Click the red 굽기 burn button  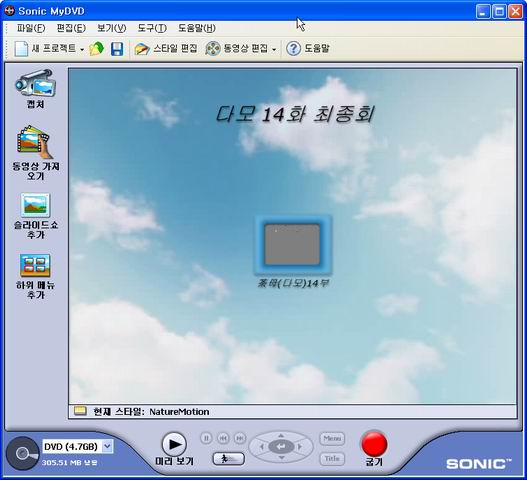(x=374, y=444)
